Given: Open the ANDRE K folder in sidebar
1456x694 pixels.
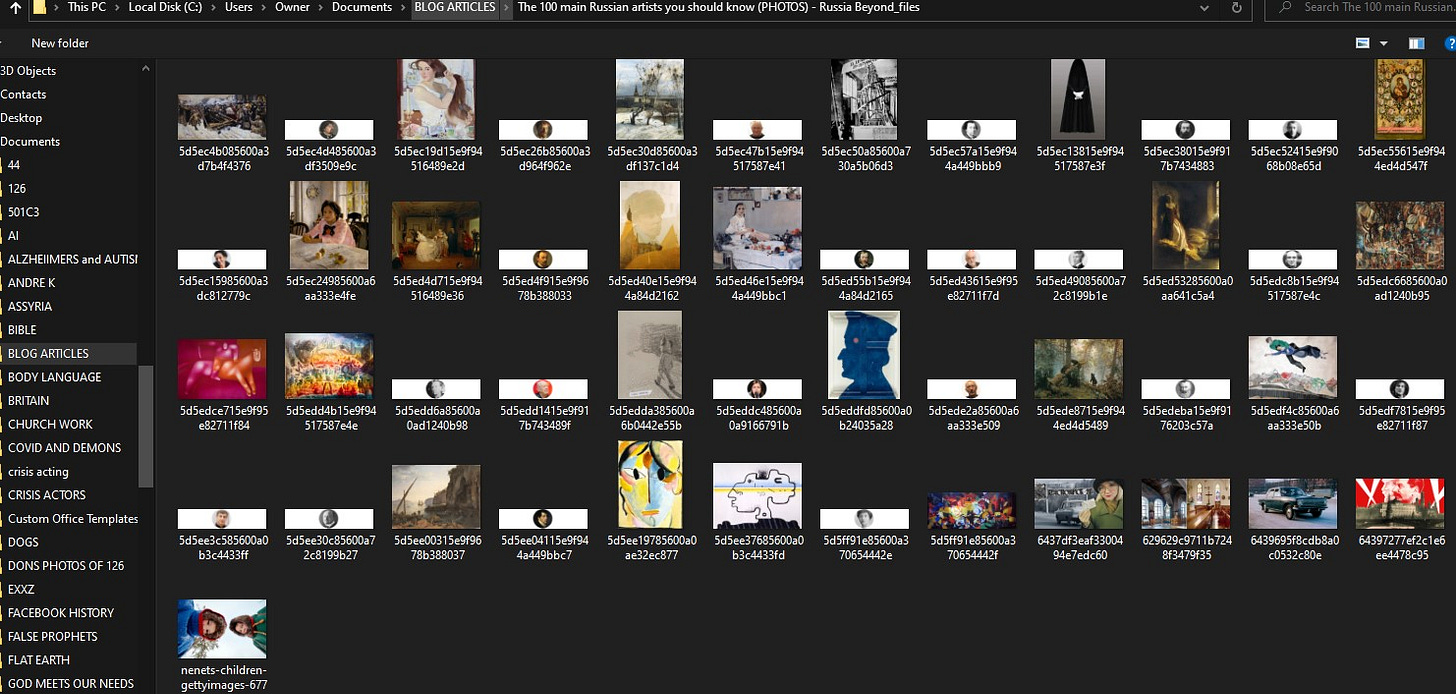Looking at the screenshot, I should (31, 283).
